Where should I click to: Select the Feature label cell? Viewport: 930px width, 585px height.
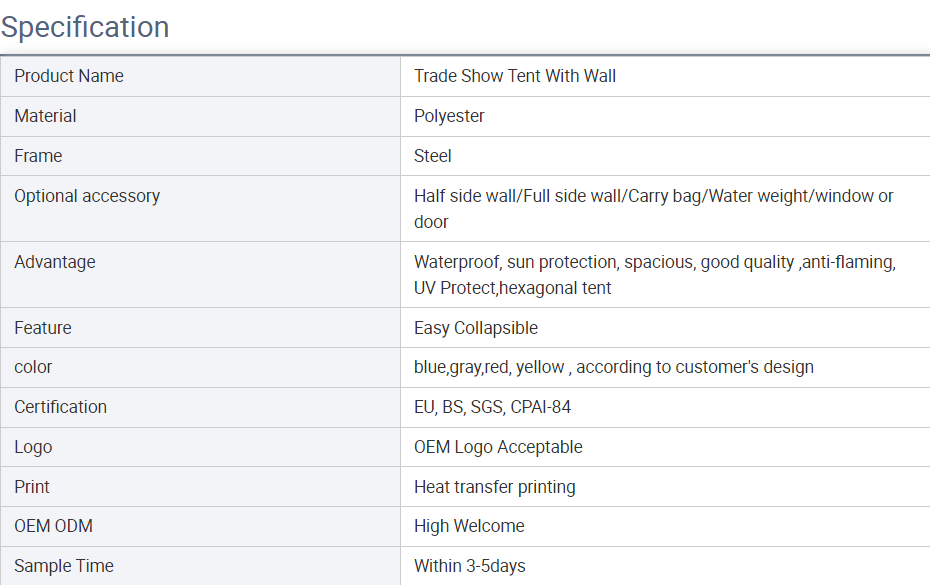tap(200, 328)
